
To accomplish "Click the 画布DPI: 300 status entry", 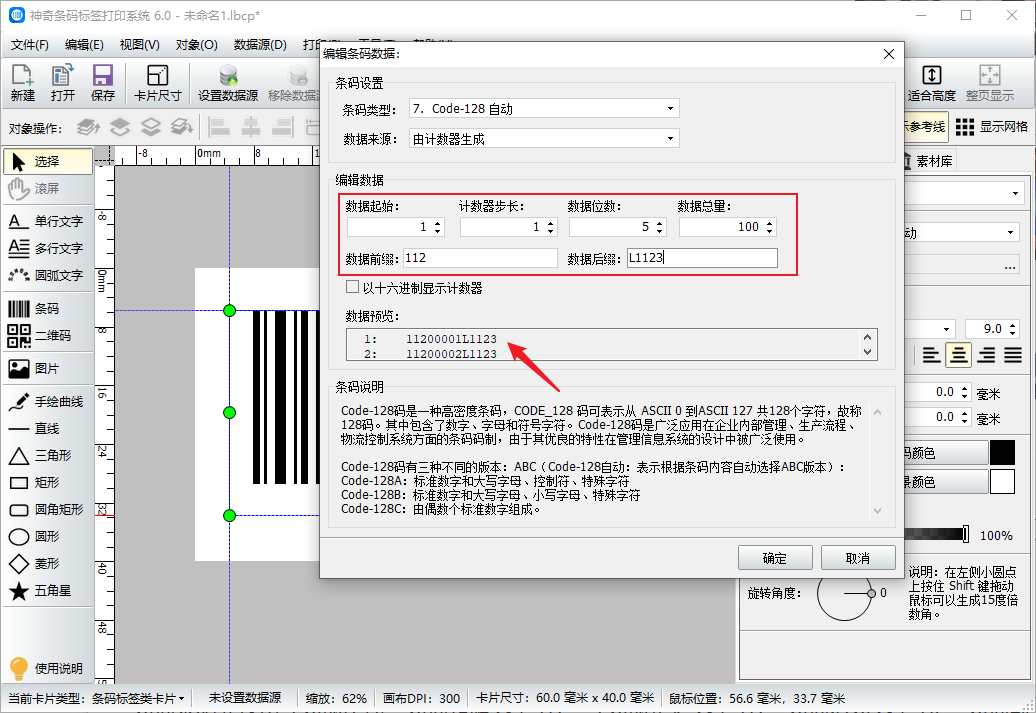I will point(422,698).
